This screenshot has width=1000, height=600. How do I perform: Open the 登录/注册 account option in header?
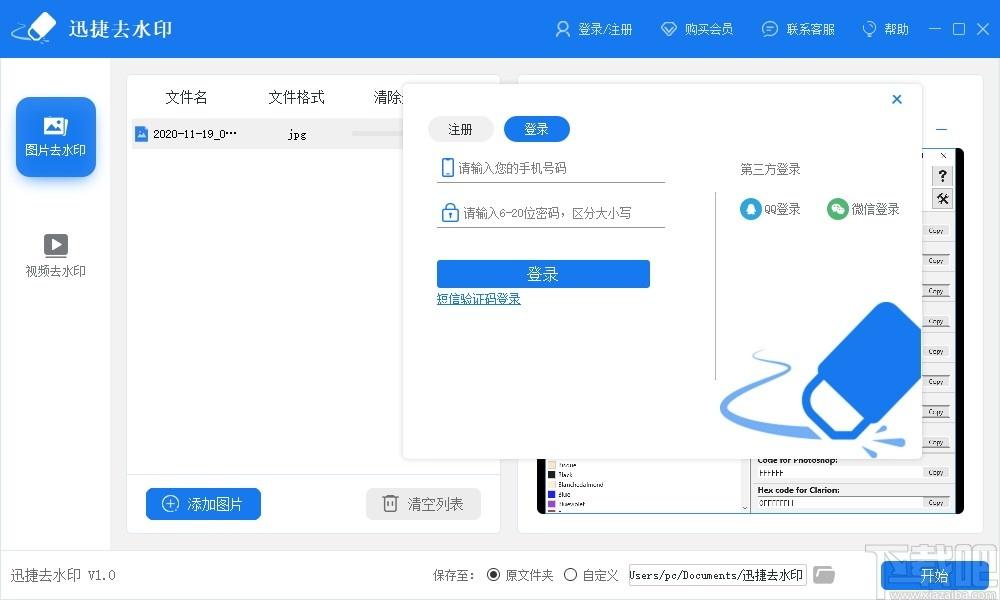pyautogui.click(x=593, y=29)
